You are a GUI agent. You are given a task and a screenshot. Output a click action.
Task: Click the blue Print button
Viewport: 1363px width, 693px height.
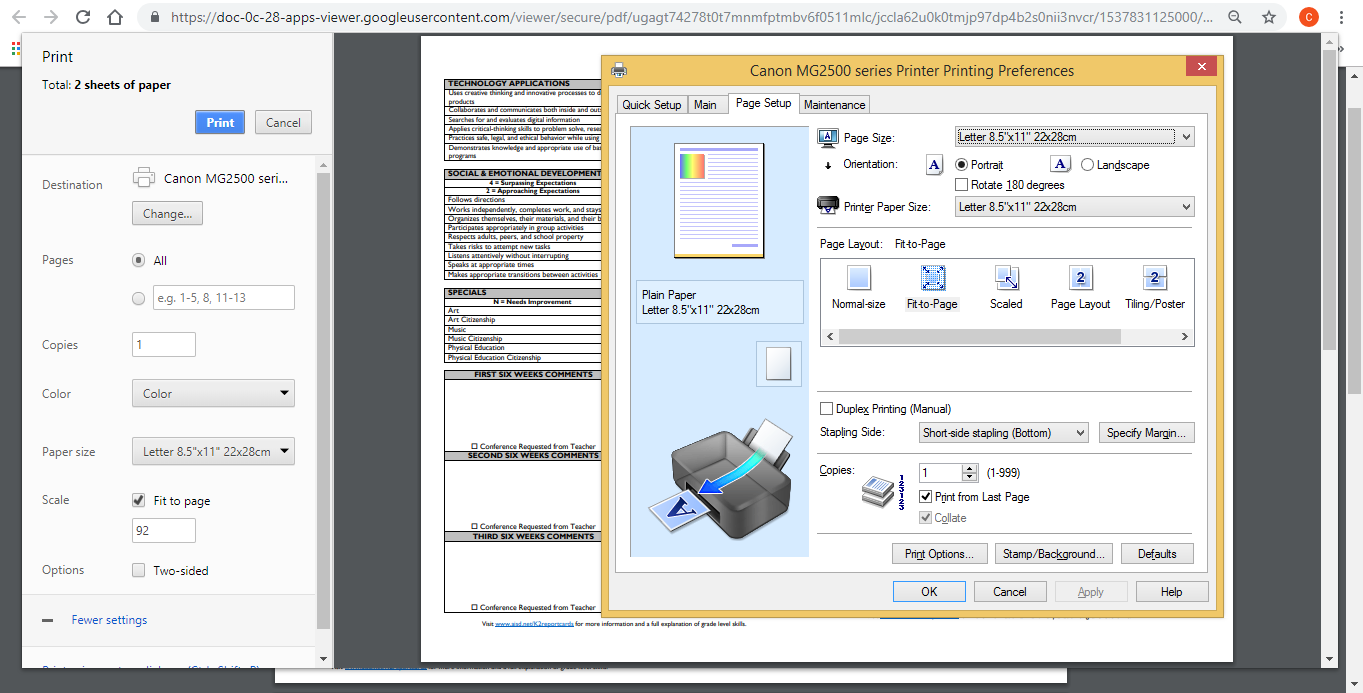point(220,122)
